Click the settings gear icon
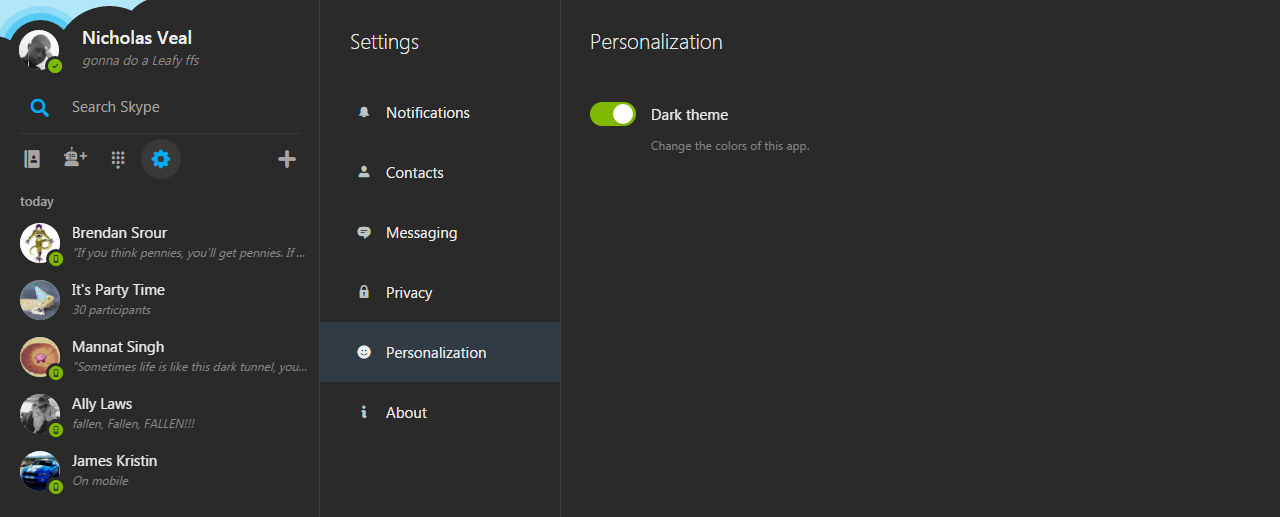 [161, 159]
